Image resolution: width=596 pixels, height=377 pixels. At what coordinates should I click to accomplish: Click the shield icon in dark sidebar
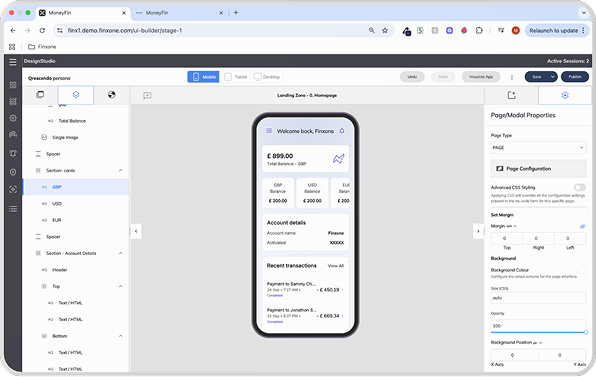coord(13,172)
